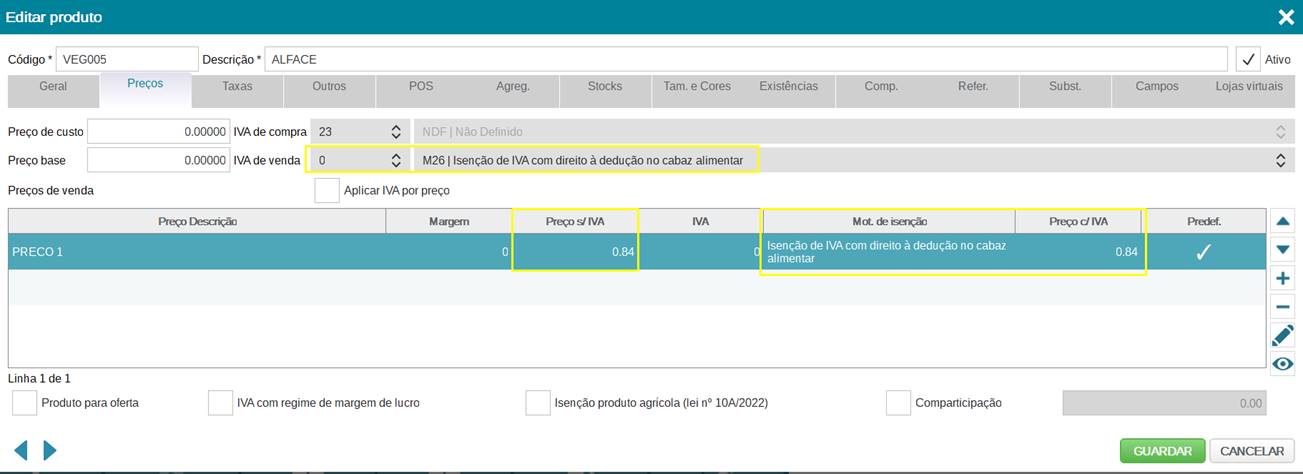1303x474 pixels.
Task: Click the move-down arrow icon beside the price table
Action: click(1282, 249)
